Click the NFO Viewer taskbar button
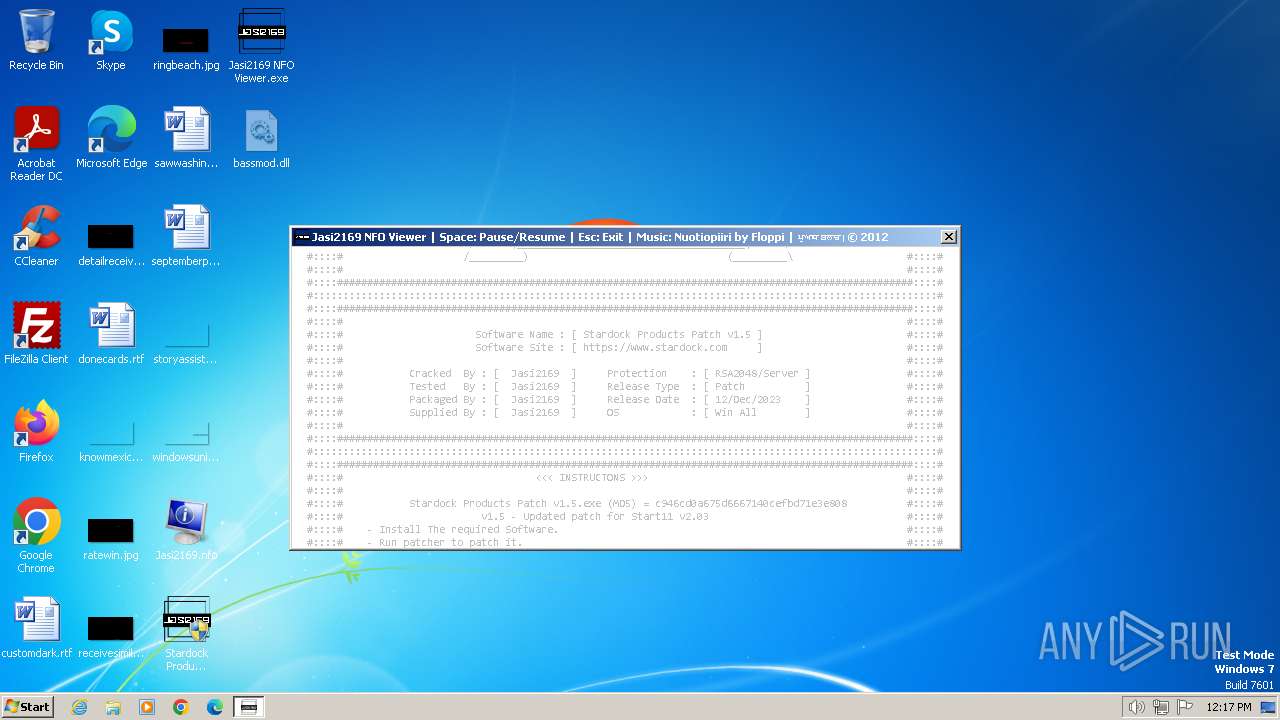 249,707
